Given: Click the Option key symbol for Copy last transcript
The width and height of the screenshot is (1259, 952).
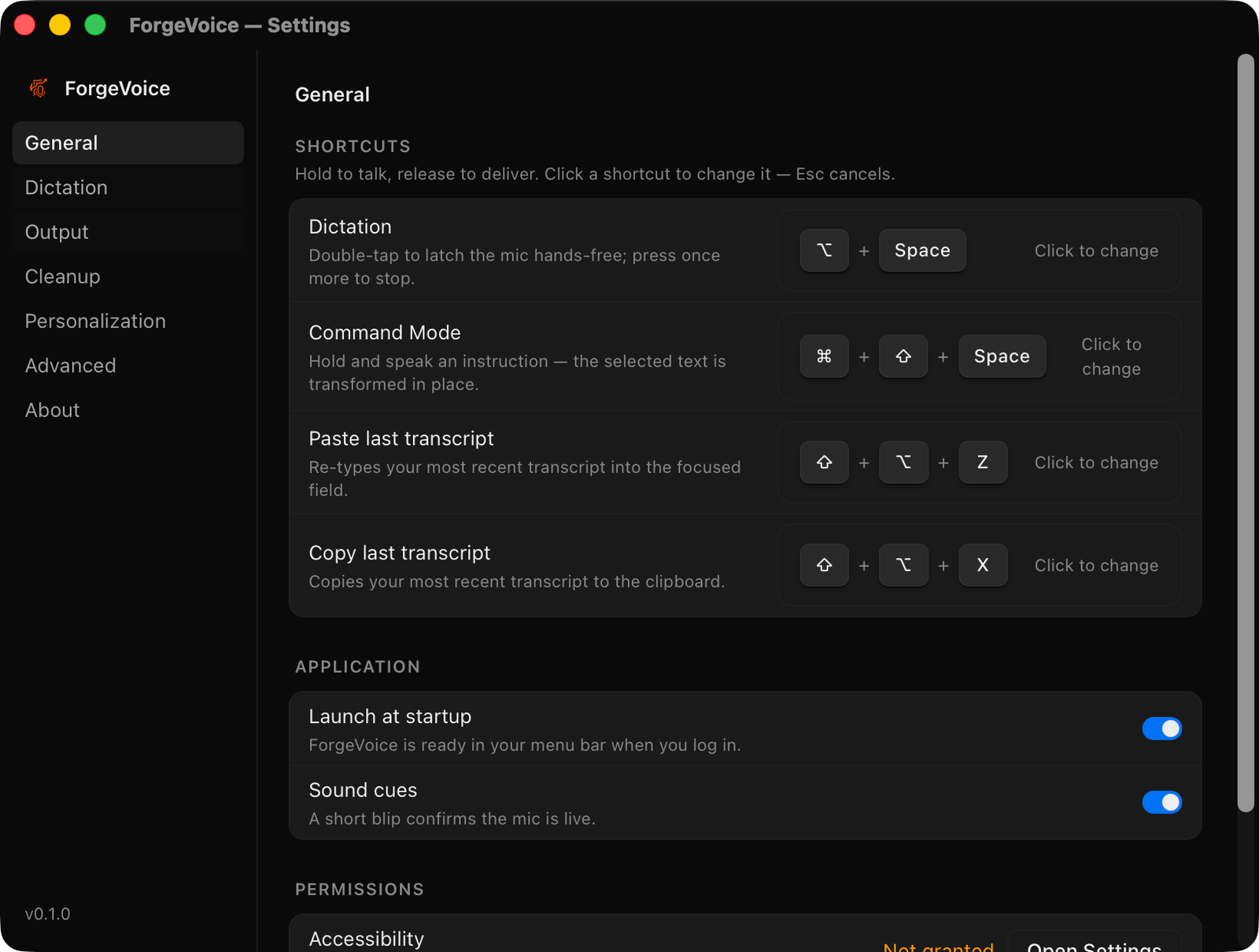Looking at the screenshot, I should (x=903, y=565).
